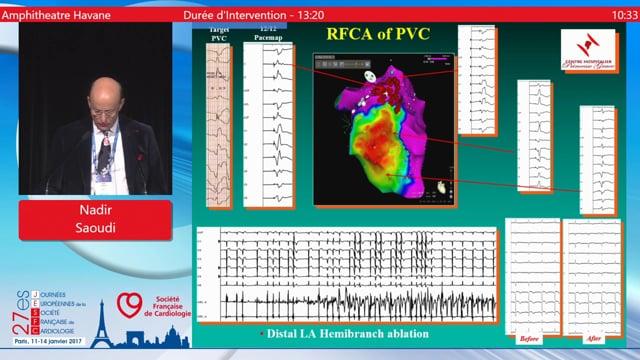Click the Eiffel Tower graphic

coord(101,324)
